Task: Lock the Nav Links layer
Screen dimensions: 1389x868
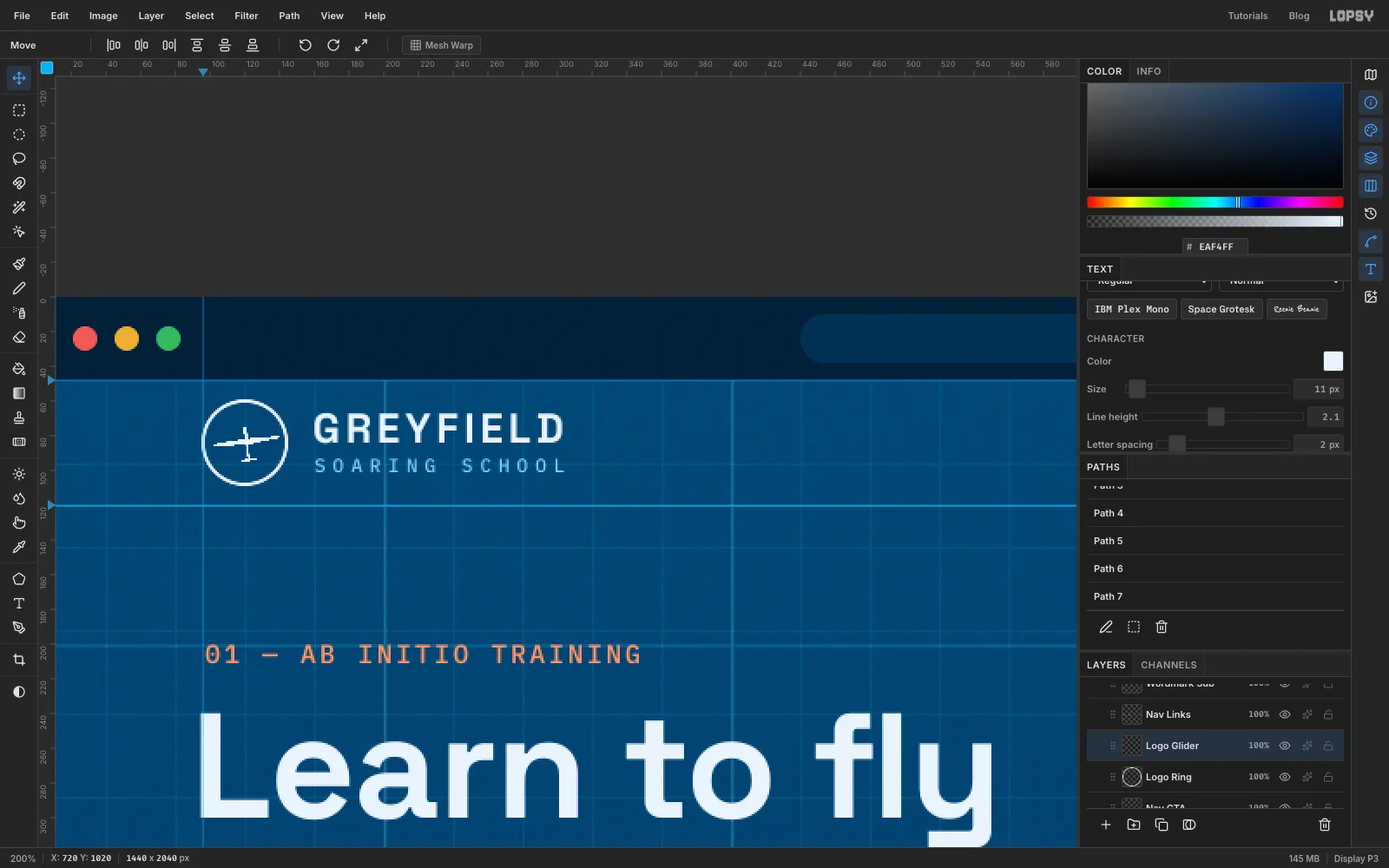Action: [1328, 714]
